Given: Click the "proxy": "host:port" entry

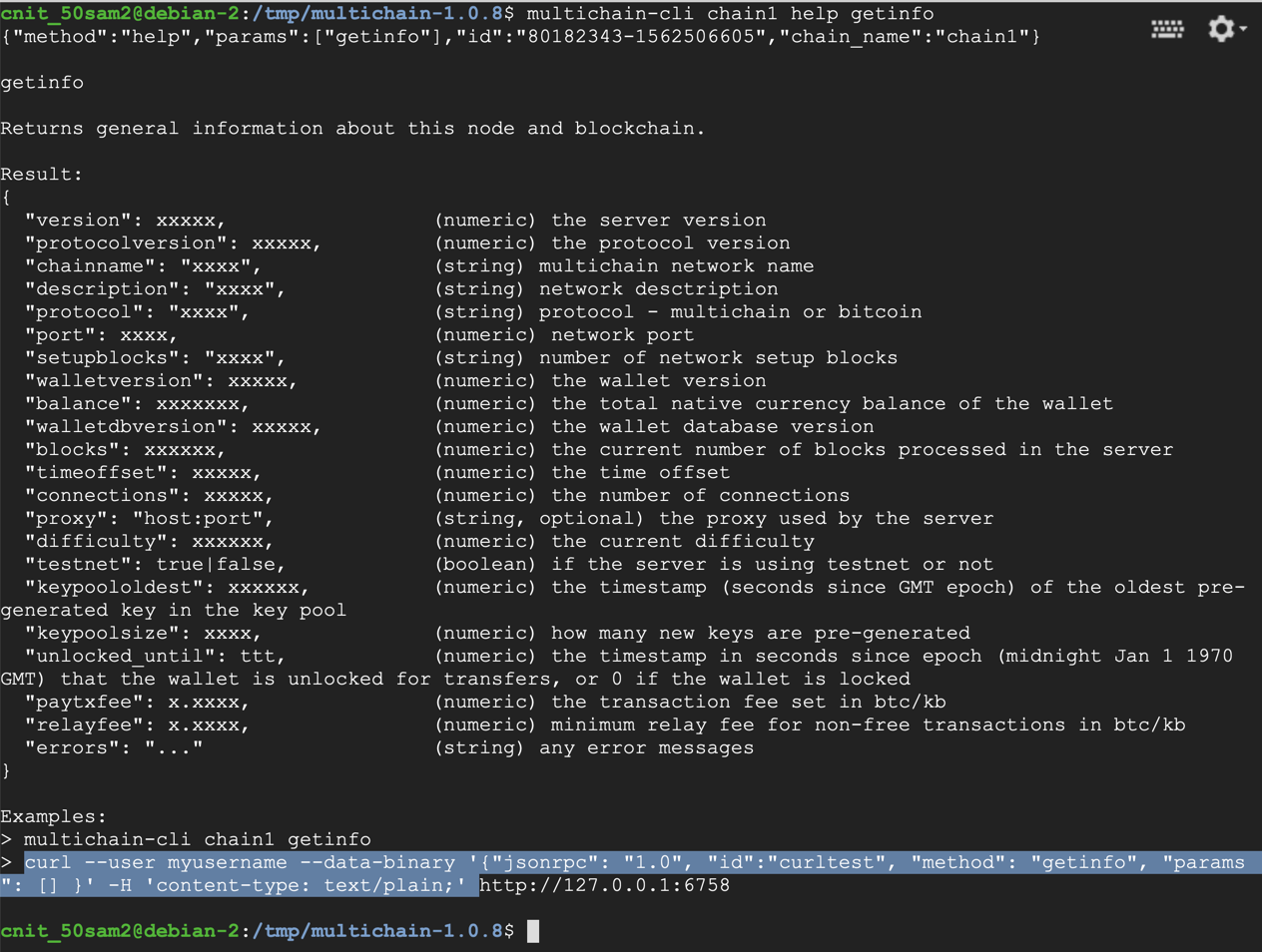Looking at the screenshot, I should tap(149, 518).
